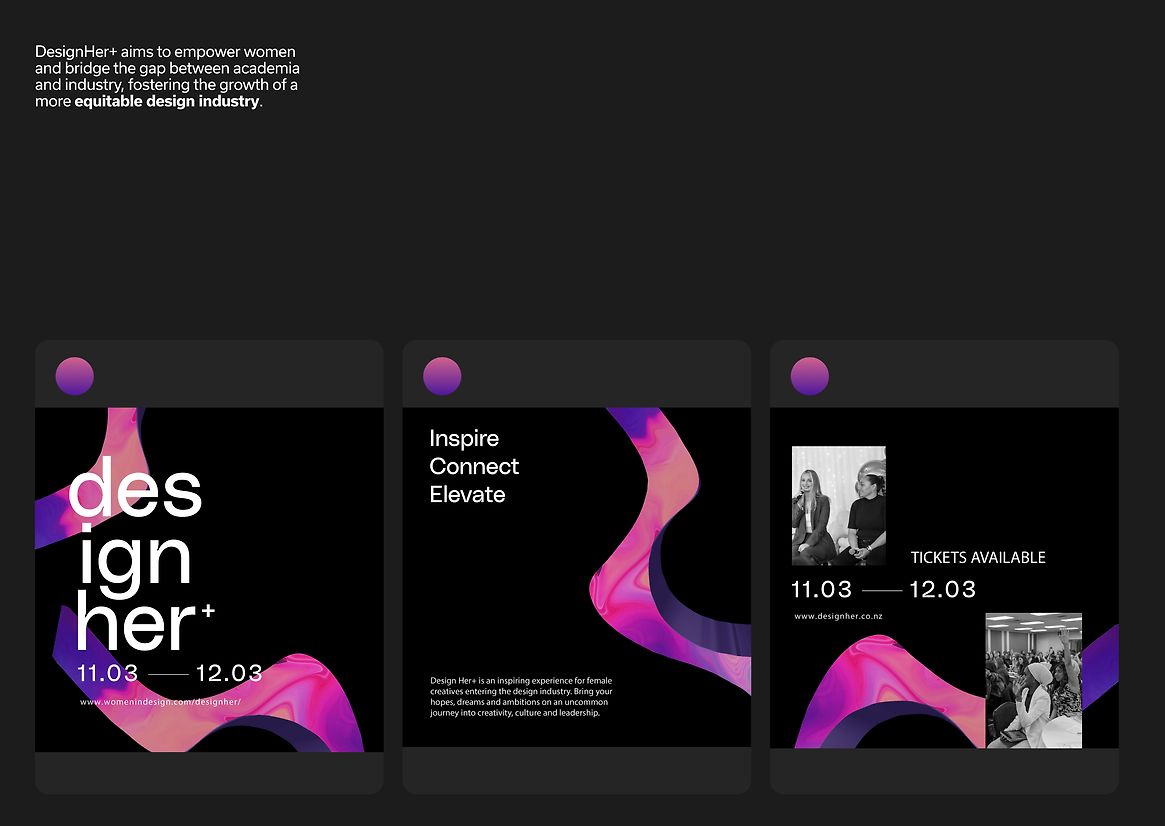Click the large 'ign' title text
Screen dimensions: 1165x826
pyautogui.click(x=134, y=558)
